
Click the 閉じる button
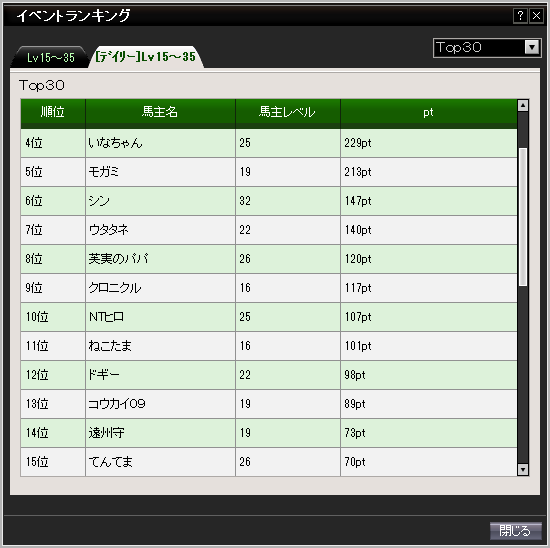[x=516, y=530]
